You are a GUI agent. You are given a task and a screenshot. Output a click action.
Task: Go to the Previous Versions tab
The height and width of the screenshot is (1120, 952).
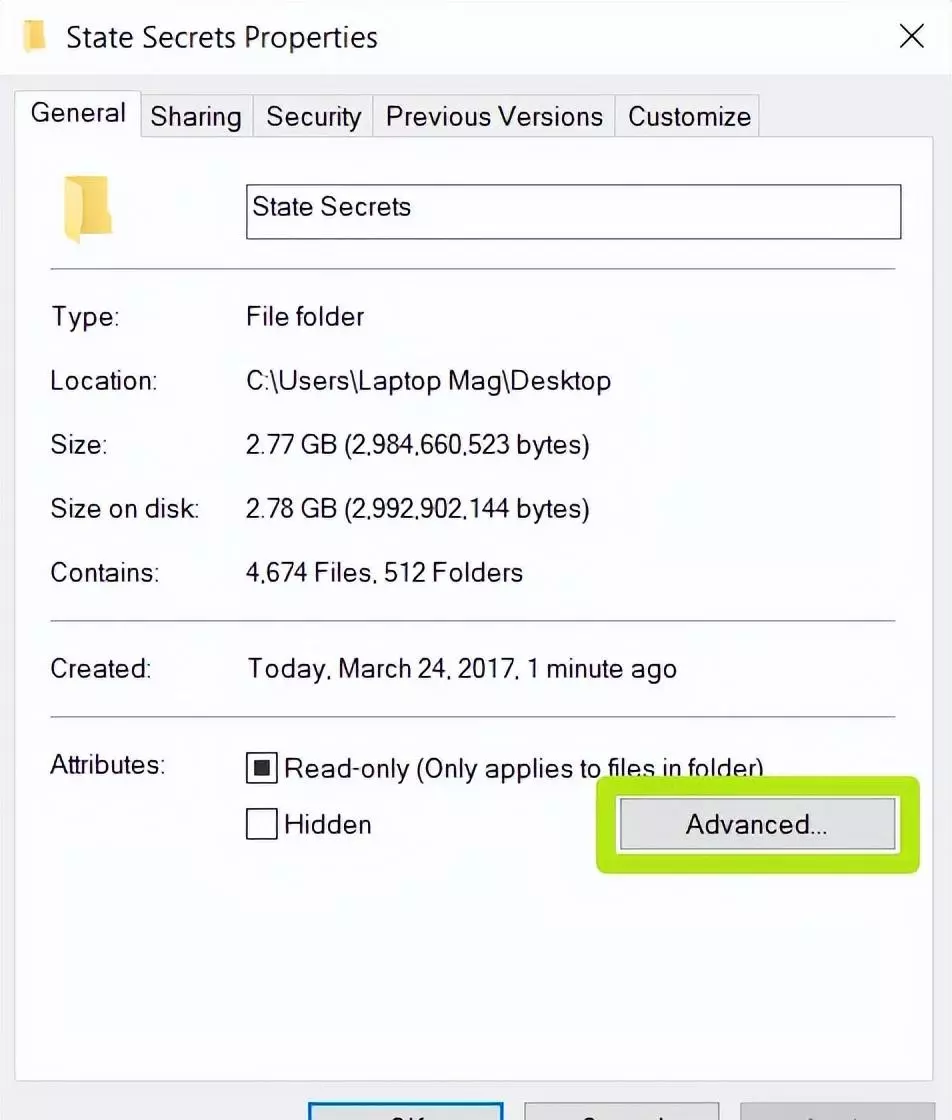click(494, 116)
